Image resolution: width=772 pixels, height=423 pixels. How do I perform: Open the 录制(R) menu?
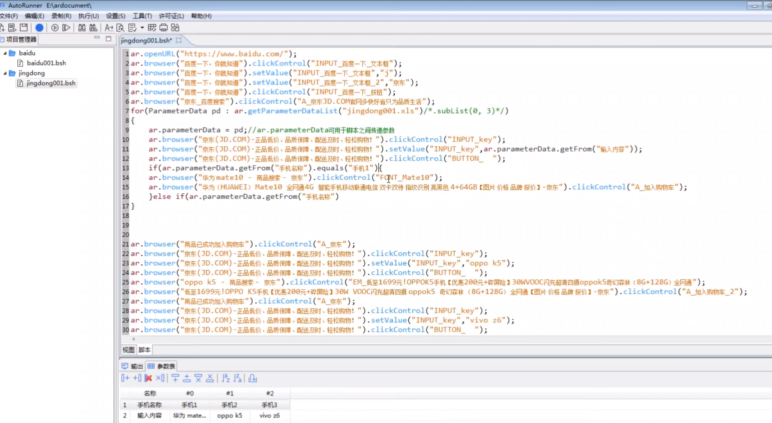pyautogui.click(x=60, y=16)
